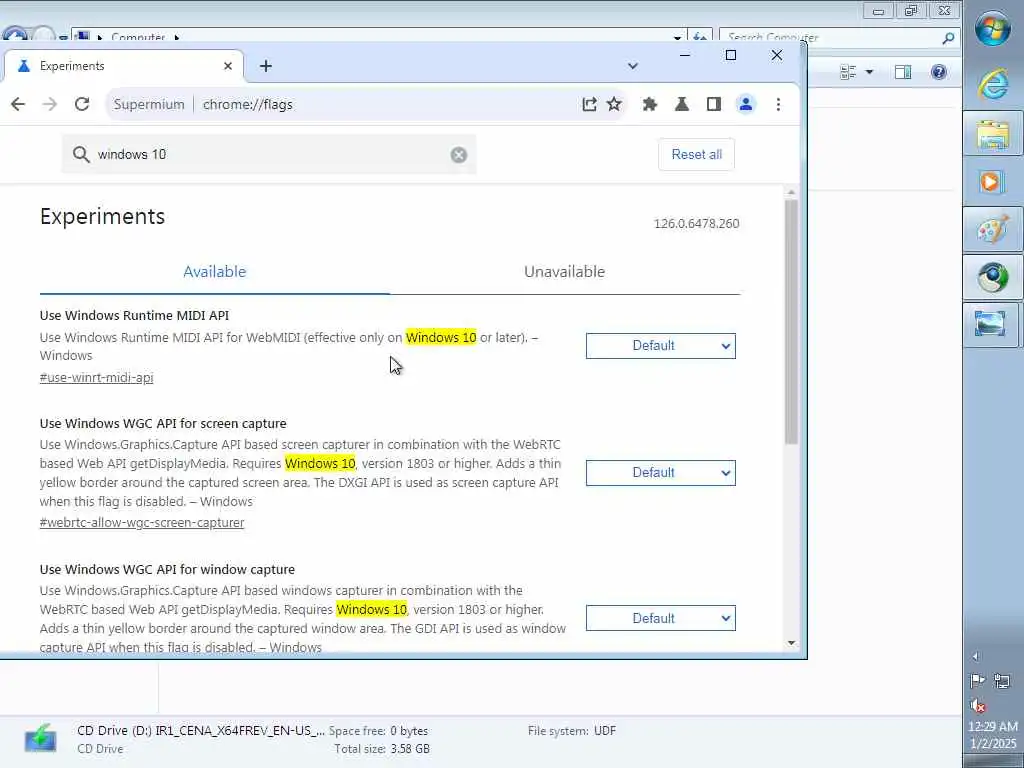
Task: Click the taskbar clock 12:29 AM
Action: [993, 726]
